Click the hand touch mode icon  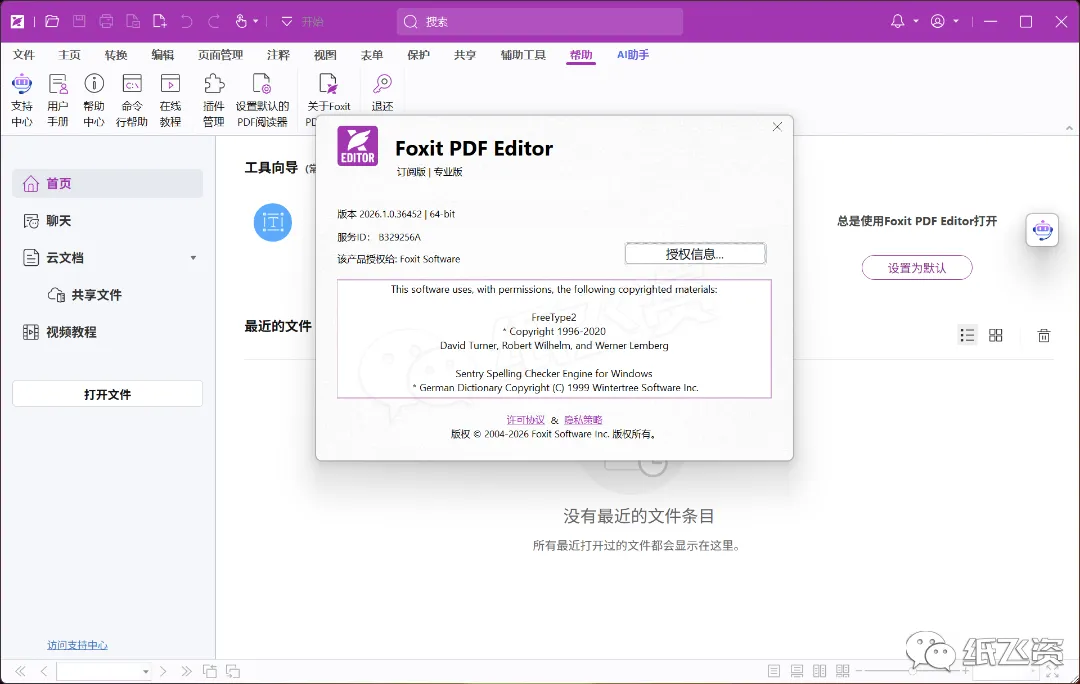point(240,21)
